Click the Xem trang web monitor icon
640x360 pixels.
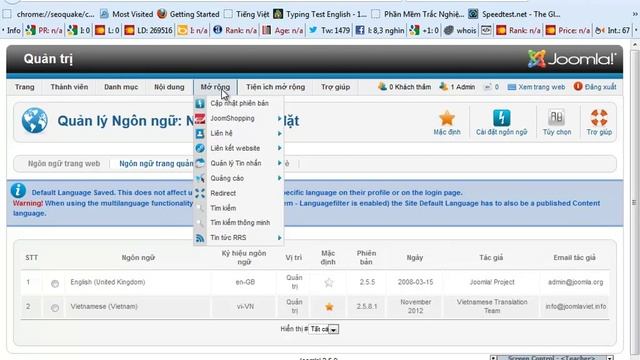click(x=512, y=87)
